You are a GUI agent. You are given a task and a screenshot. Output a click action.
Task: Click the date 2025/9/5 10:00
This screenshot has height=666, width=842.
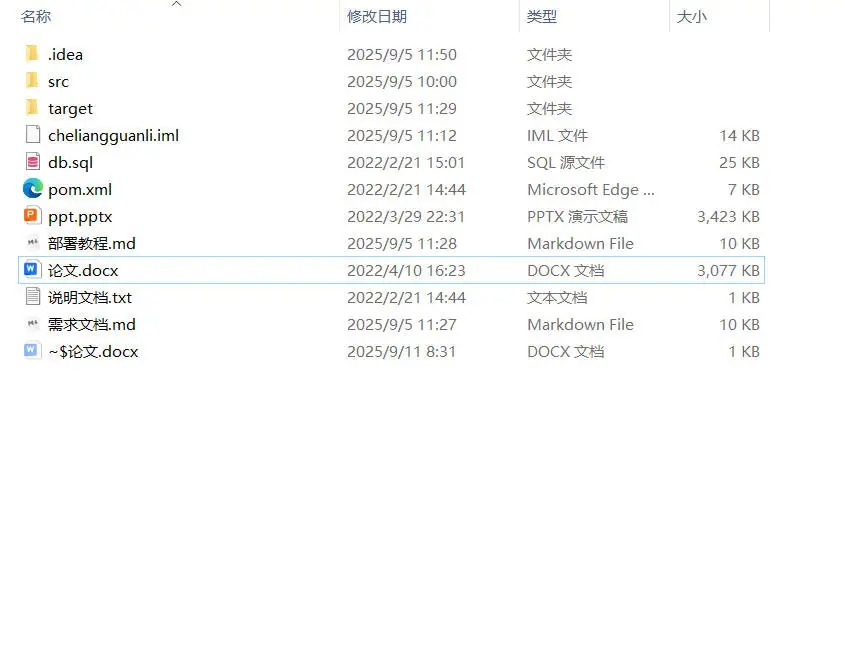[402, 82]
